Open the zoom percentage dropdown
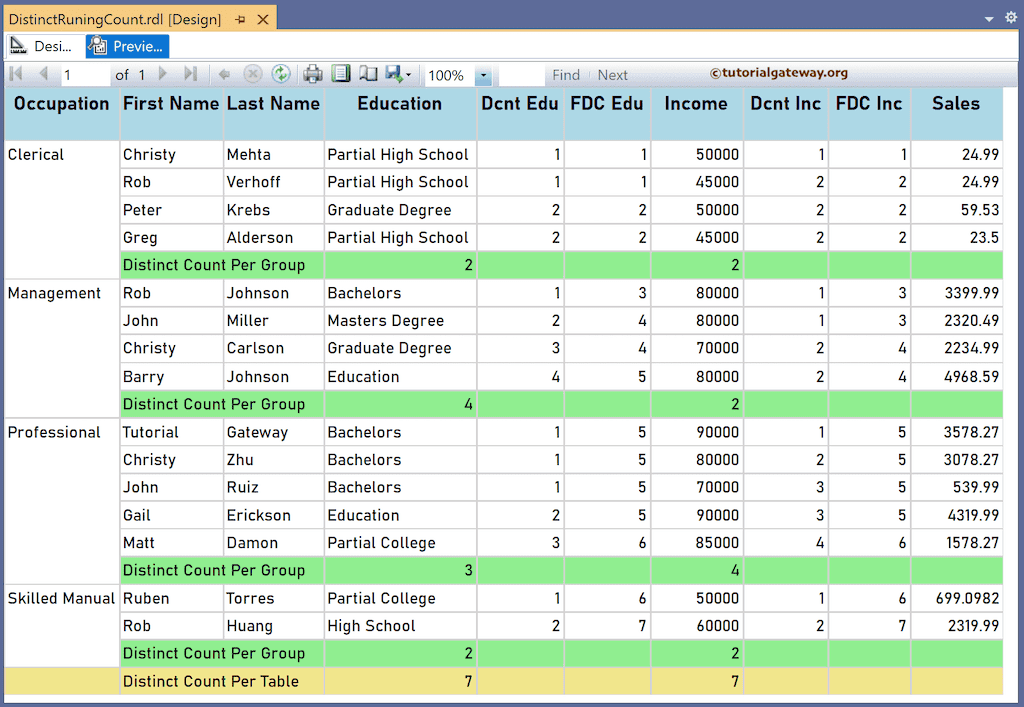Screen dimensions: 1024x707 (x=483, y=74)
